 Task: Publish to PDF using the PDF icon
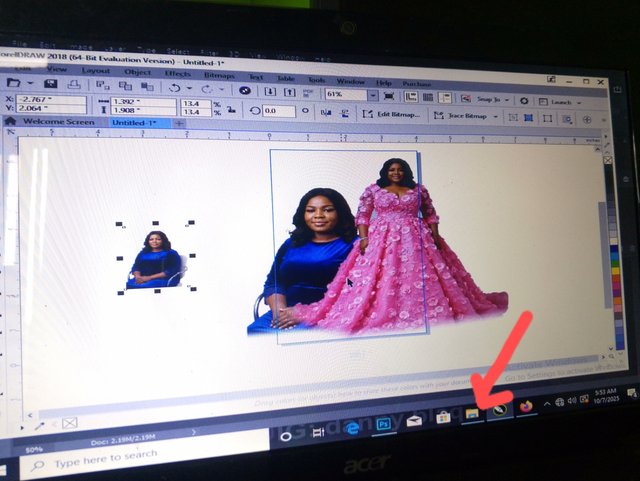click(x=308, y=93)
